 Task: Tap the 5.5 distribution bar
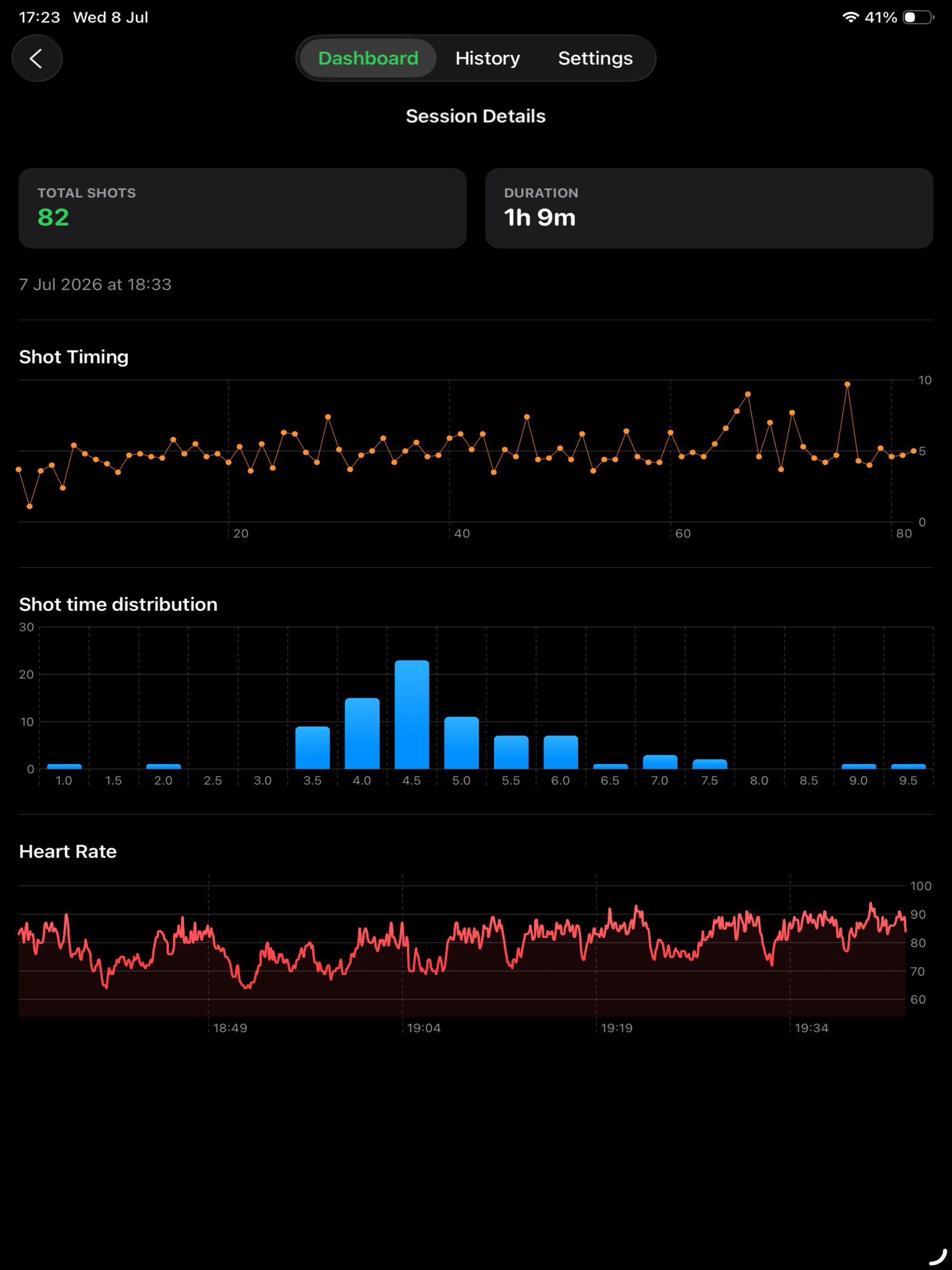[511, 752]
